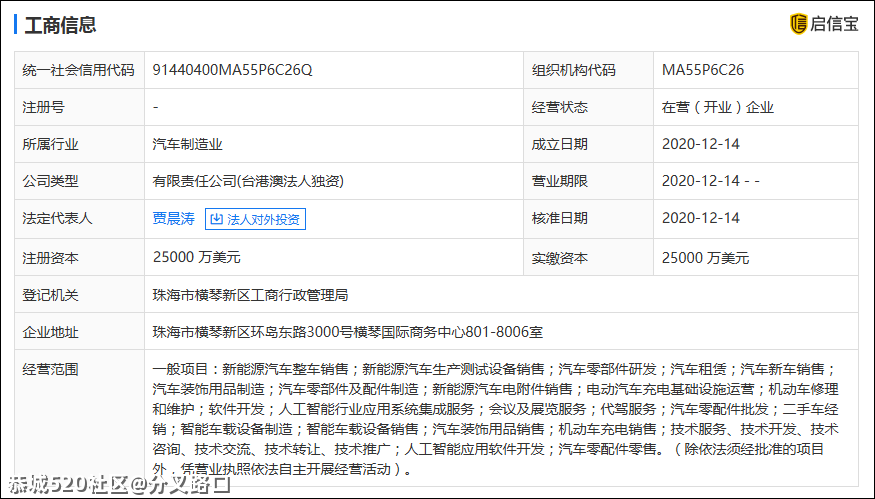Screen dimensions: 875x499
Task: Click the 公司类型 label
Action: pos(50,181)
